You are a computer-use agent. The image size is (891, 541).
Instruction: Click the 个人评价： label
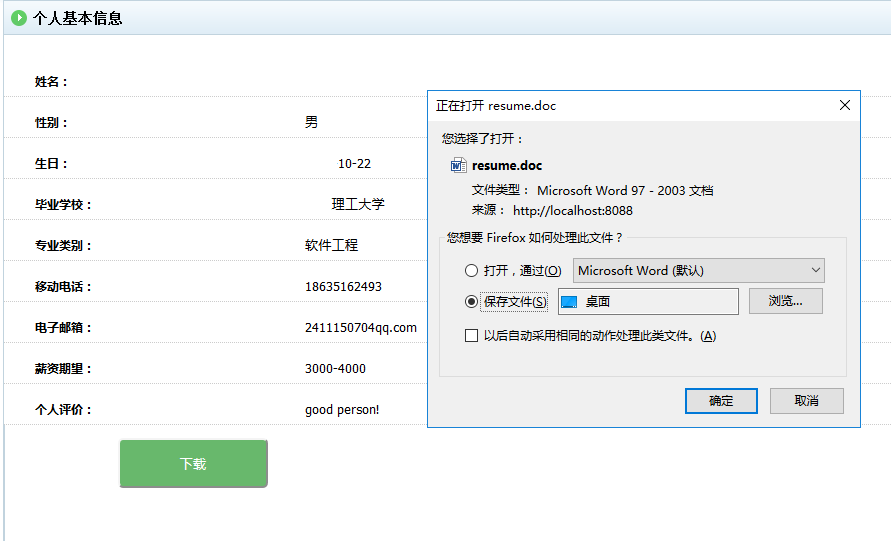[x=63, y=410]
